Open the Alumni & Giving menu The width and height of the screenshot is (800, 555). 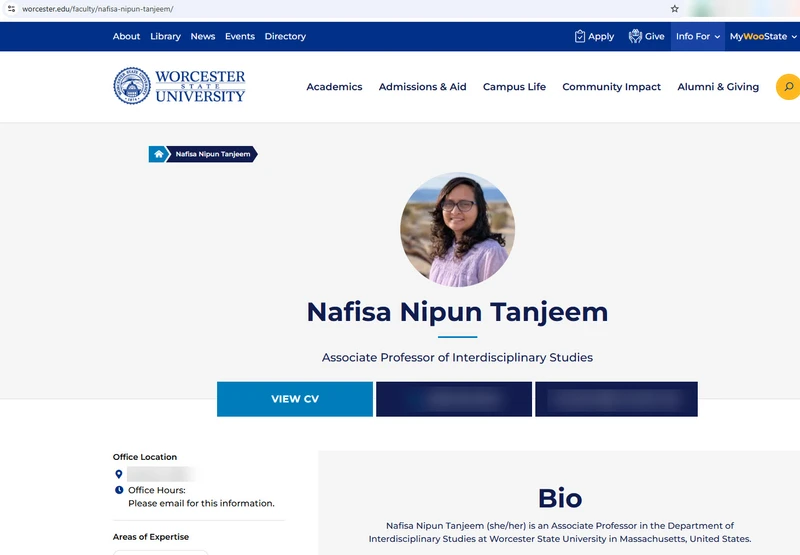coord(718,87)
